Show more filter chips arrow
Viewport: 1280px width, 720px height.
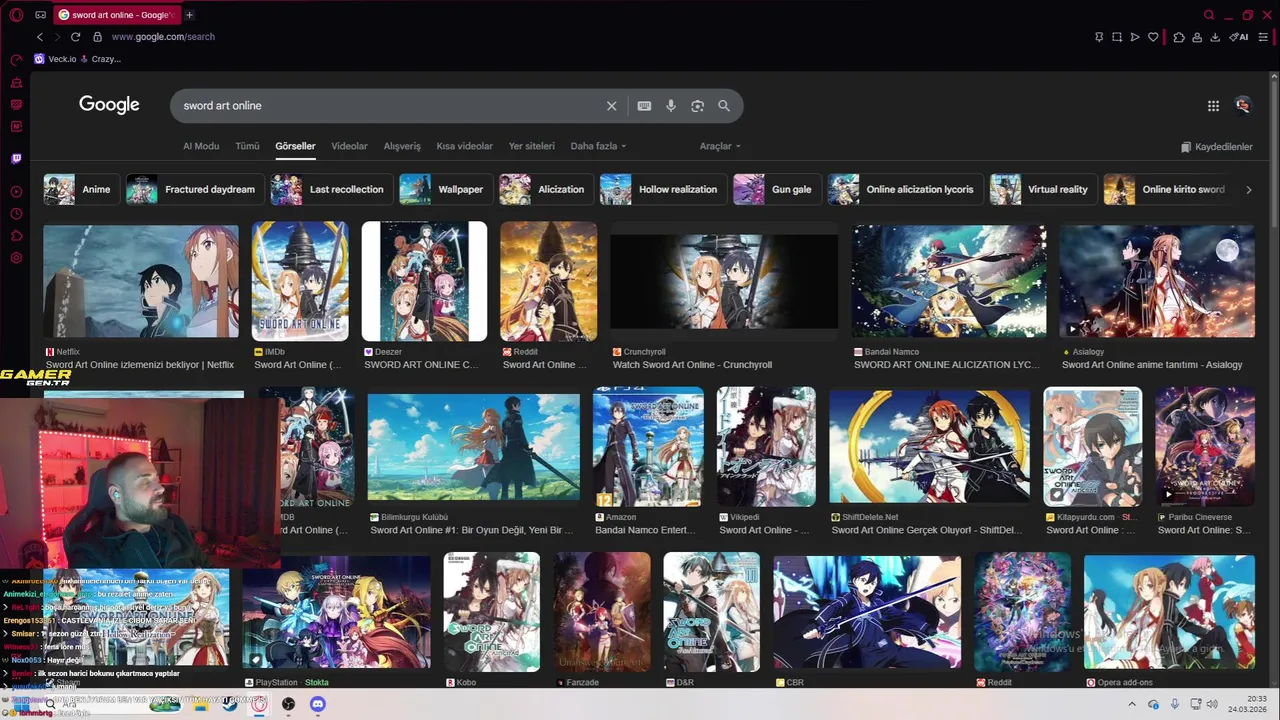[1248, 189]
